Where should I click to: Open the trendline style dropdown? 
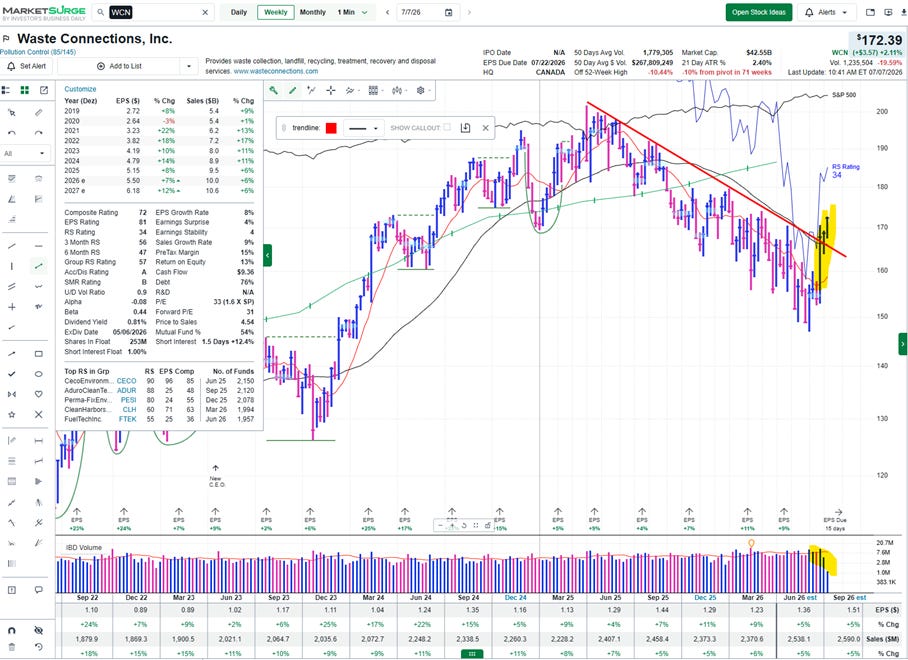[x=364, y=128]
